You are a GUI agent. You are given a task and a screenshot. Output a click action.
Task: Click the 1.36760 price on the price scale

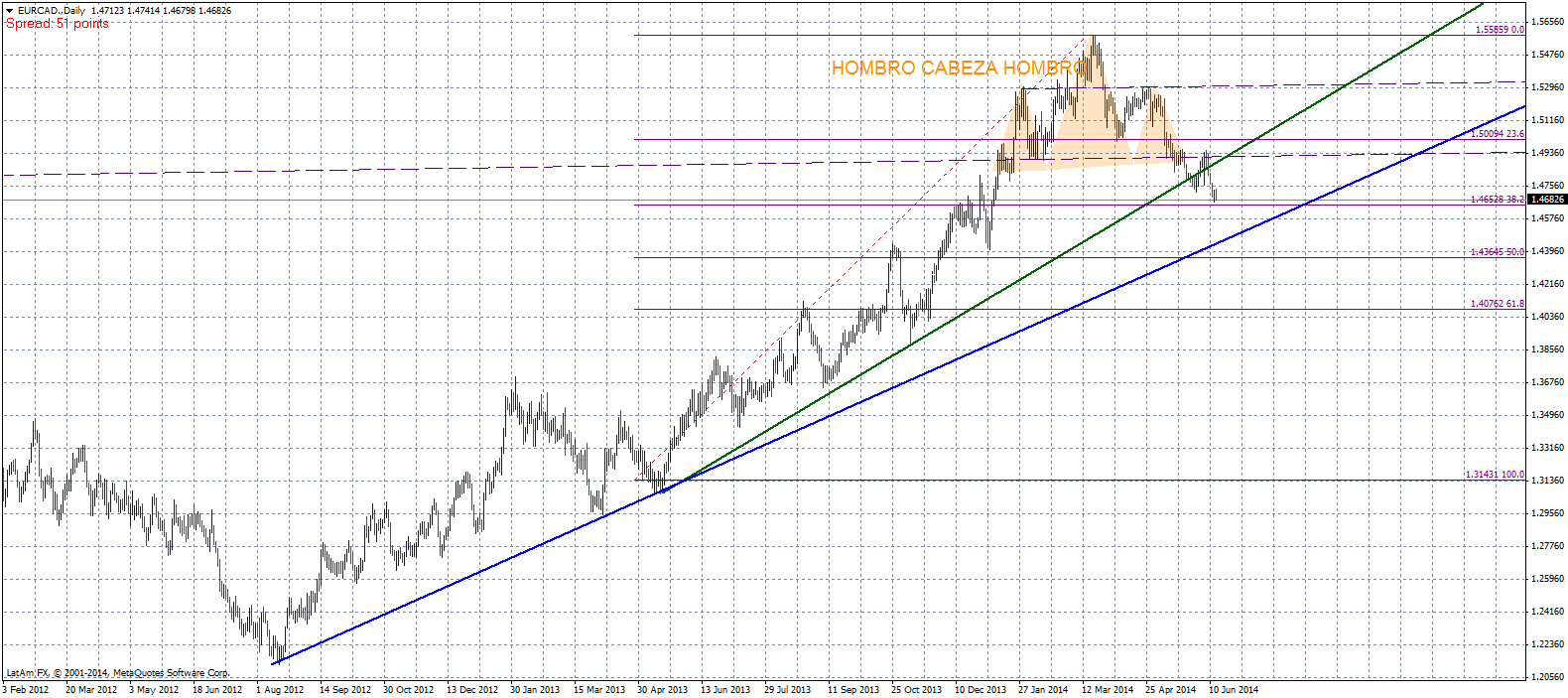(1548, 382)
